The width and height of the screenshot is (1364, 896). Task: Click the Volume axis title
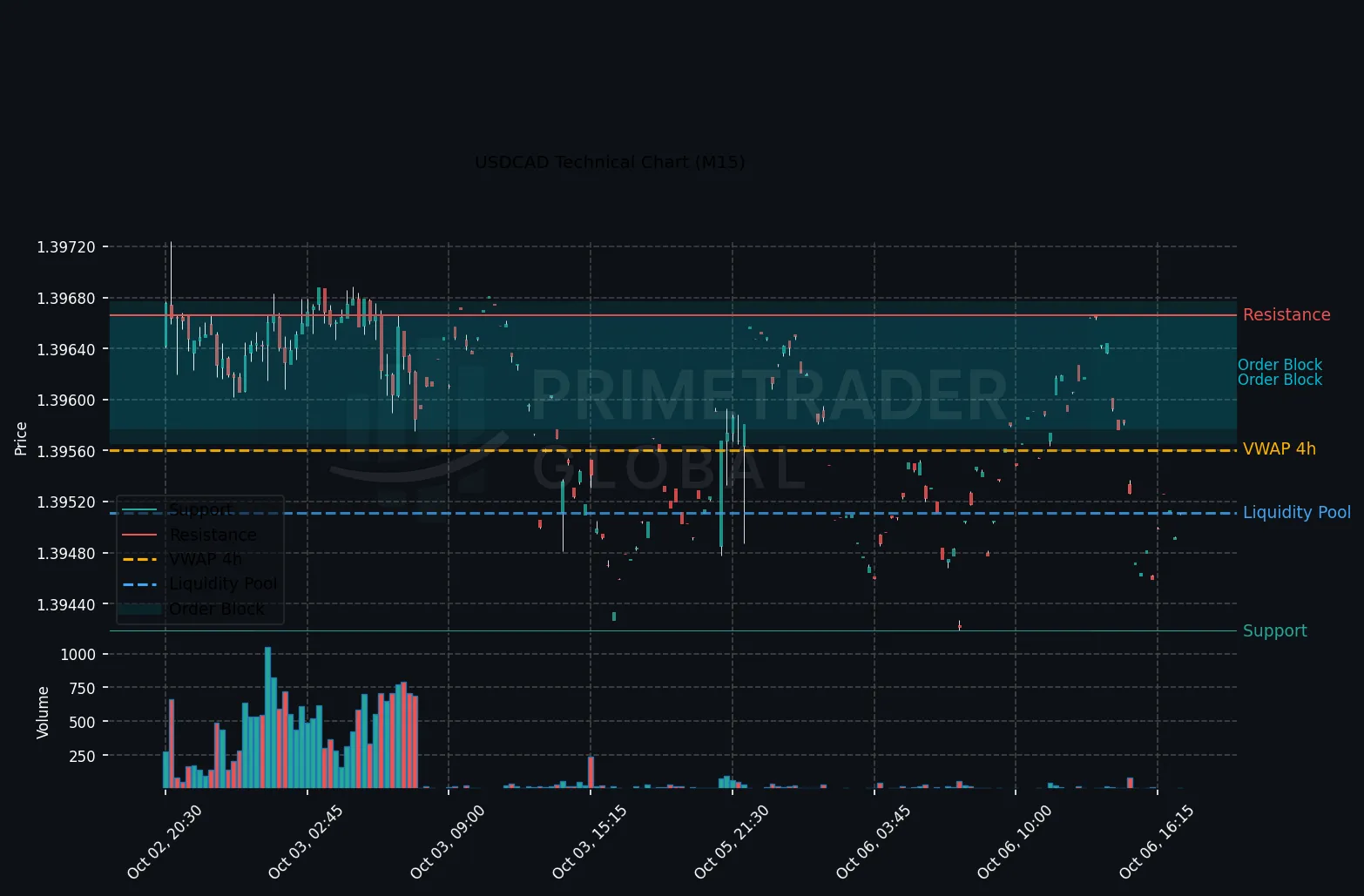pyautogui.click(x=43, y=712)
